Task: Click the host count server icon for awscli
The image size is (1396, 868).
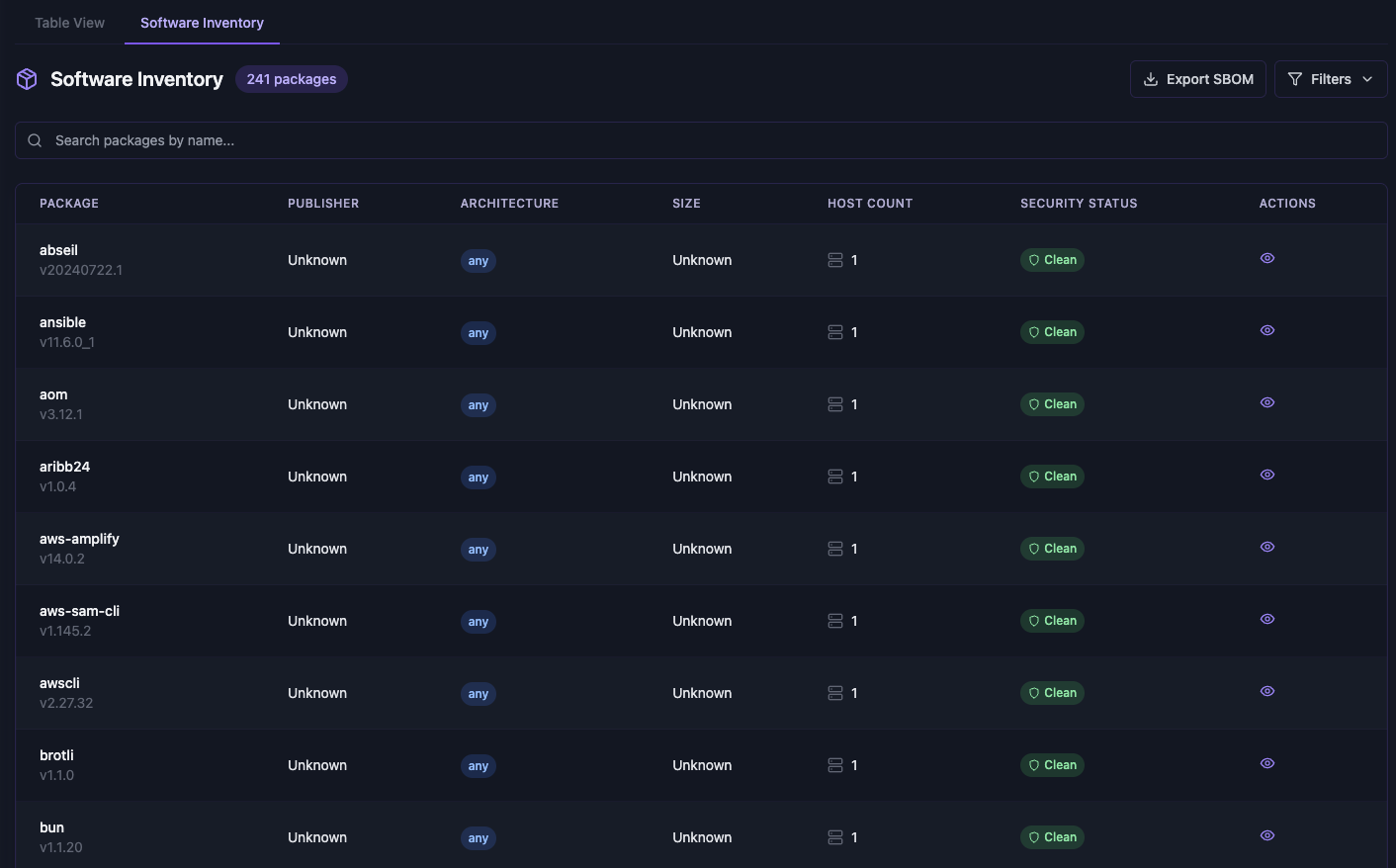Action: (x=835, y=693)
